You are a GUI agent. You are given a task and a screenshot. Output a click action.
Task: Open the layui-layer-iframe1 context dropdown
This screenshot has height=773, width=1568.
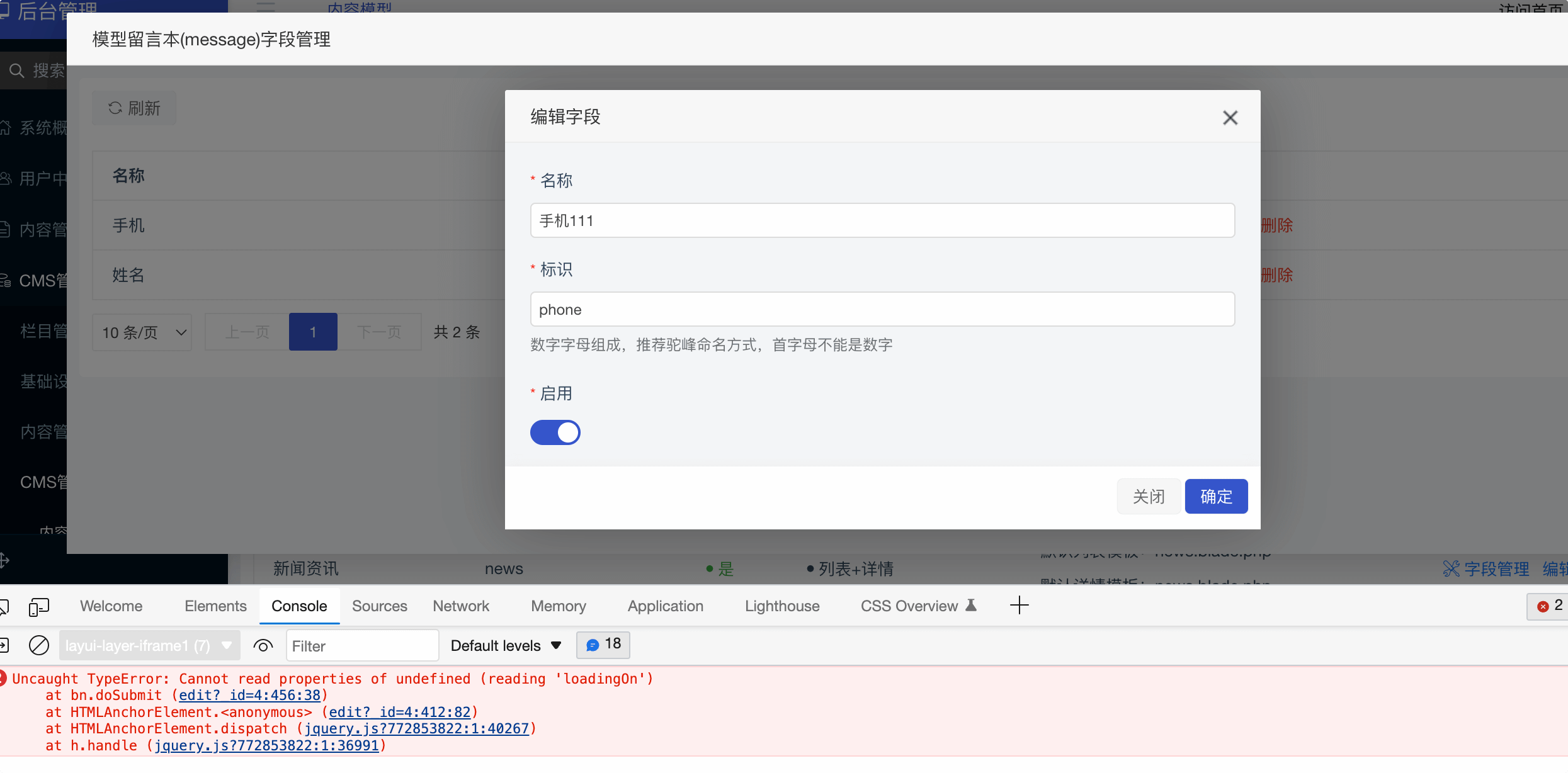149,645
